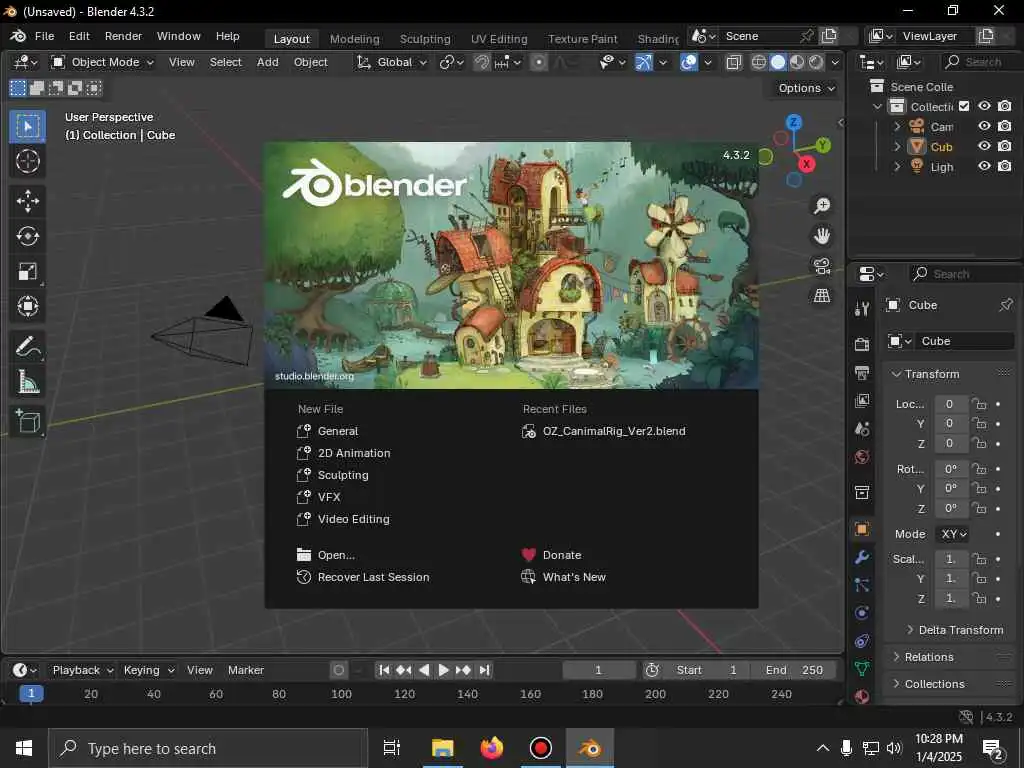This screenshot has width=1024, height=768.
Task: Open the Render menu
Action: click(x=123, y=37)
